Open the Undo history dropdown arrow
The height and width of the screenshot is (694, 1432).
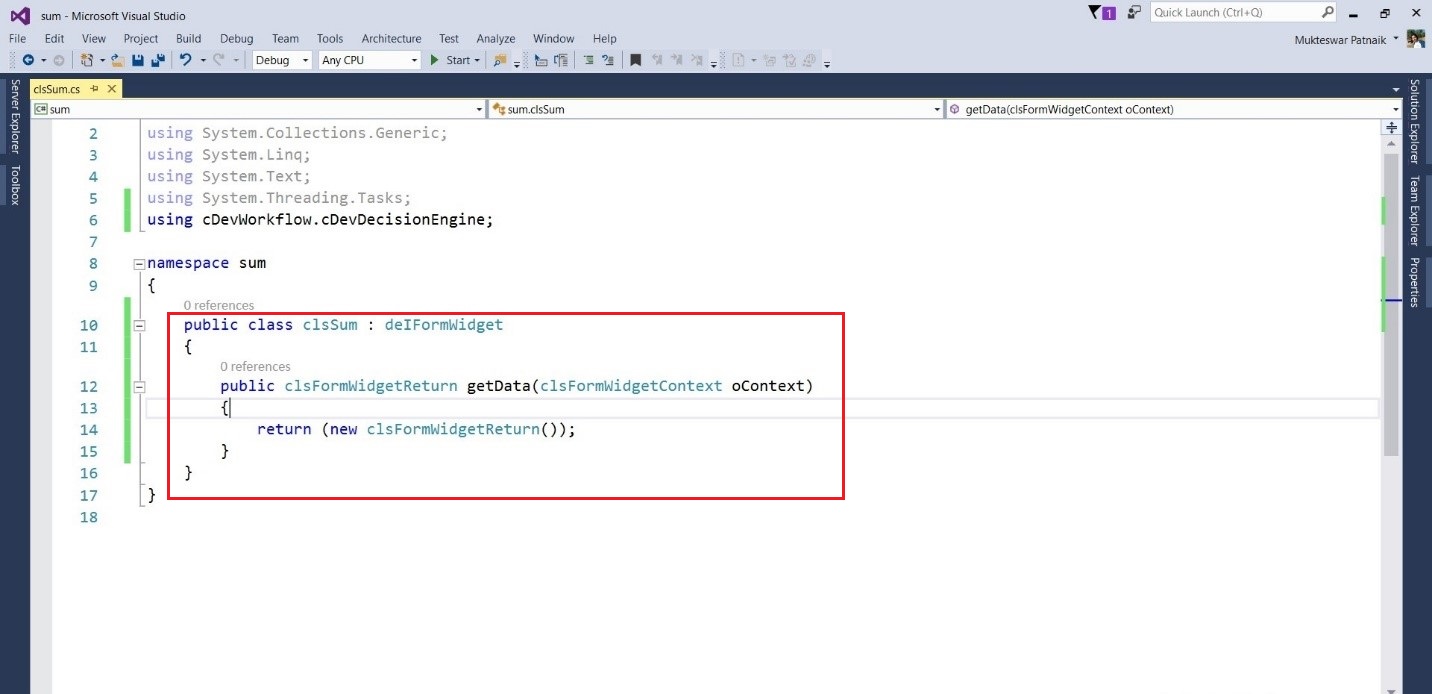click(203, 61)
